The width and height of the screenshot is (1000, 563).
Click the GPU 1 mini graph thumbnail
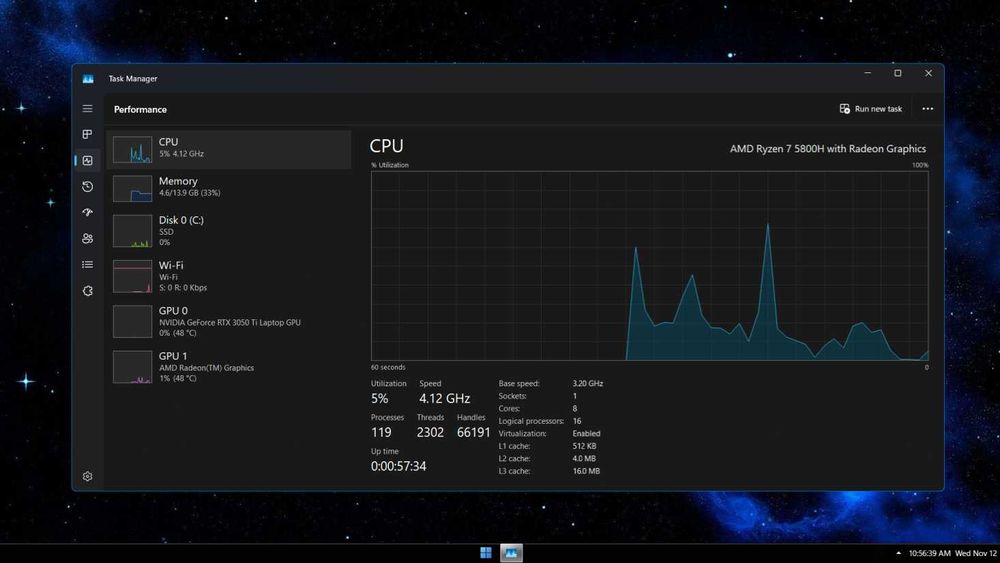point(133,367)
